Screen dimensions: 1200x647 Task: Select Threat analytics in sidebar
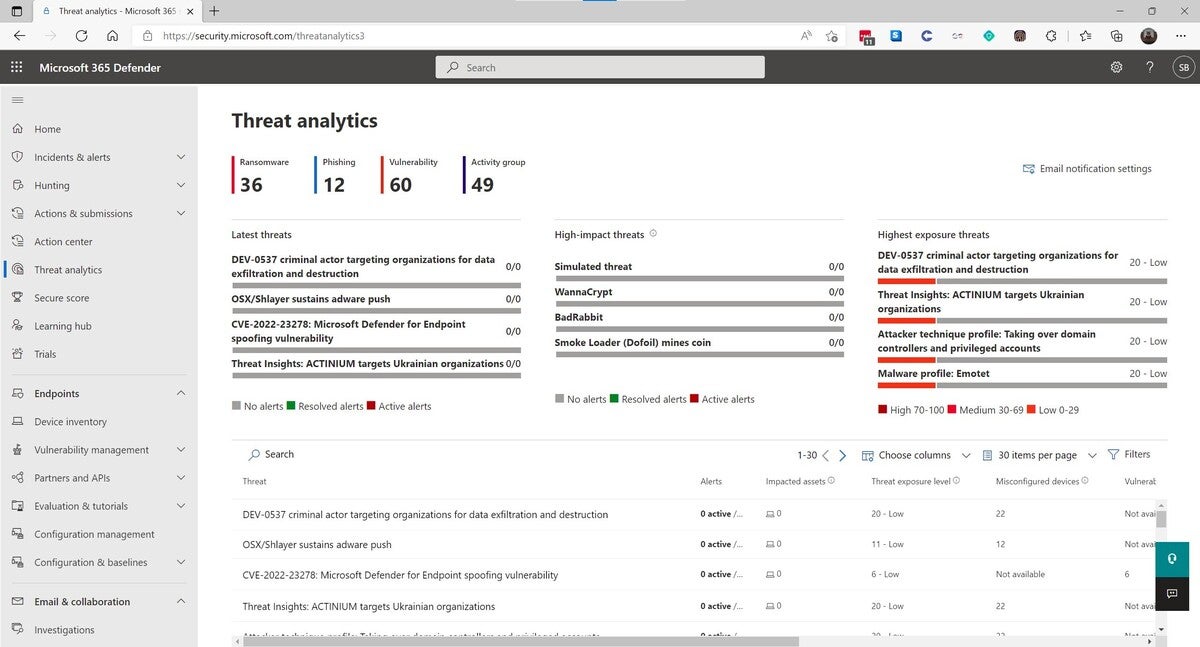(x=68, y=270)
